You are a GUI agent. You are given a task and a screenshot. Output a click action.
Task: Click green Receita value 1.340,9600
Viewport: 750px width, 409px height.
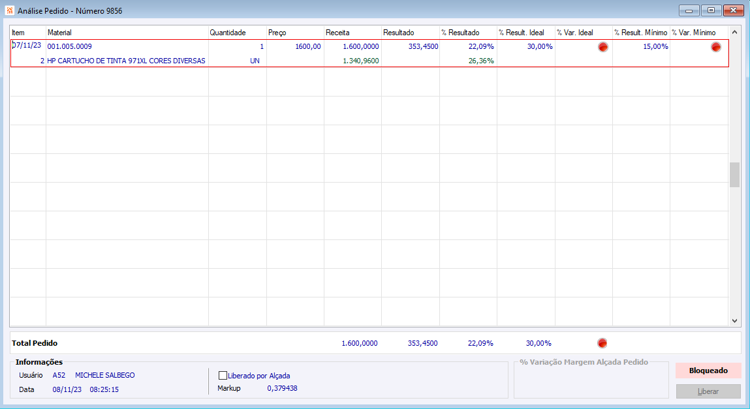tap(361, 61)
